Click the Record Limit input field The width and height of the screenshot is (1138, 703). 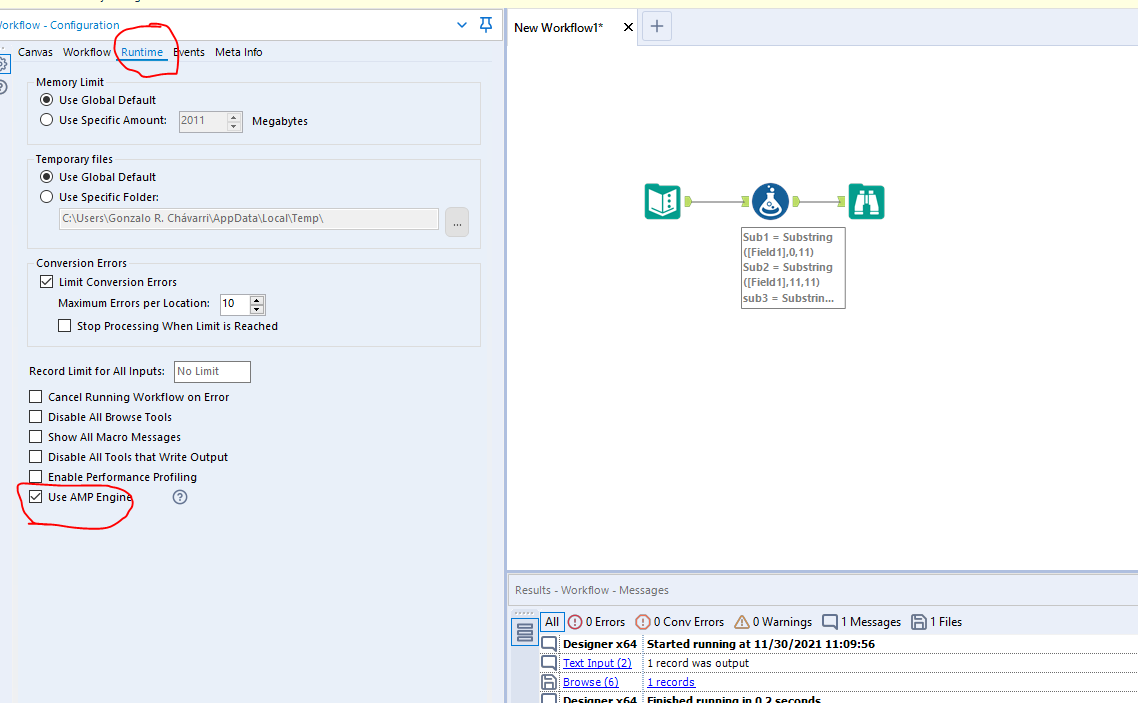pyautogui.click(x=212, y=372)
